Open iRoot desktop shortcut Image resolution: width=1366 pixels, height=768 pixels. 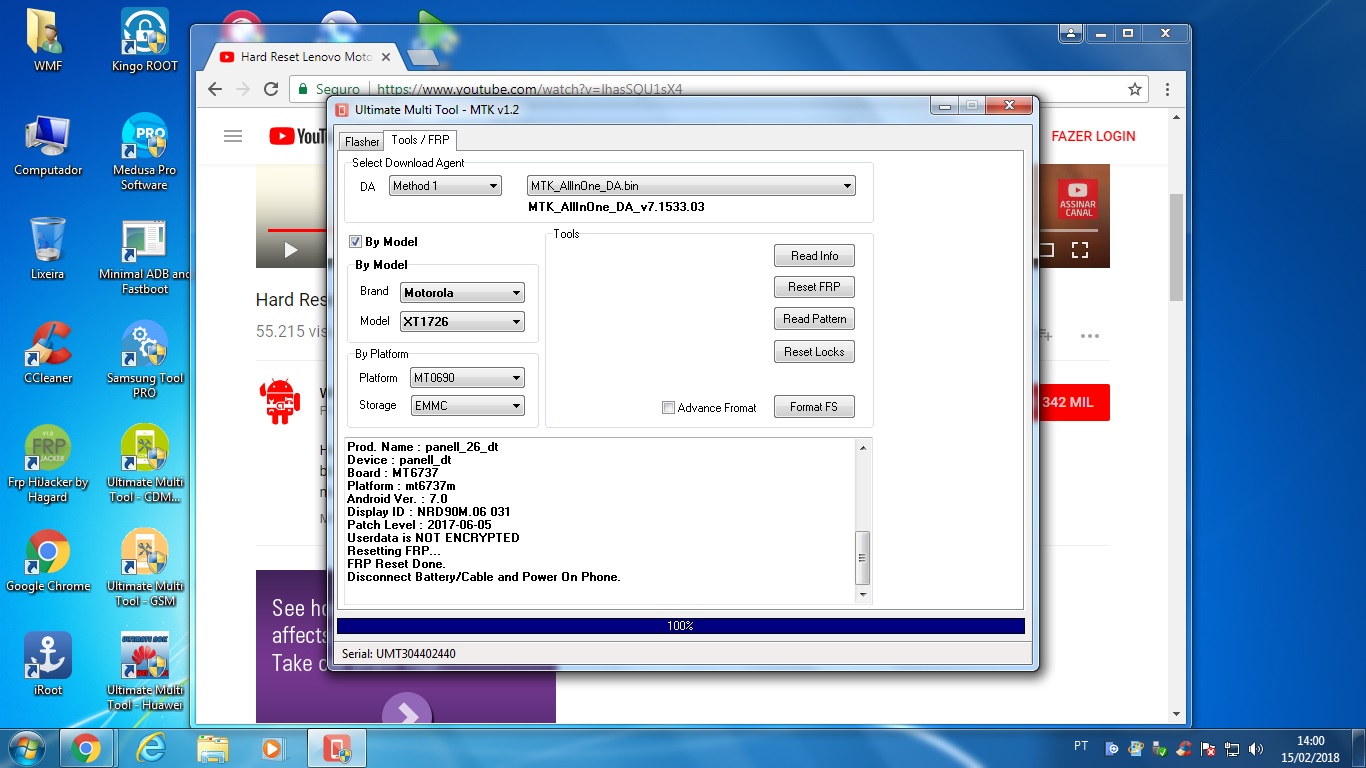click(x=47, y=665)
